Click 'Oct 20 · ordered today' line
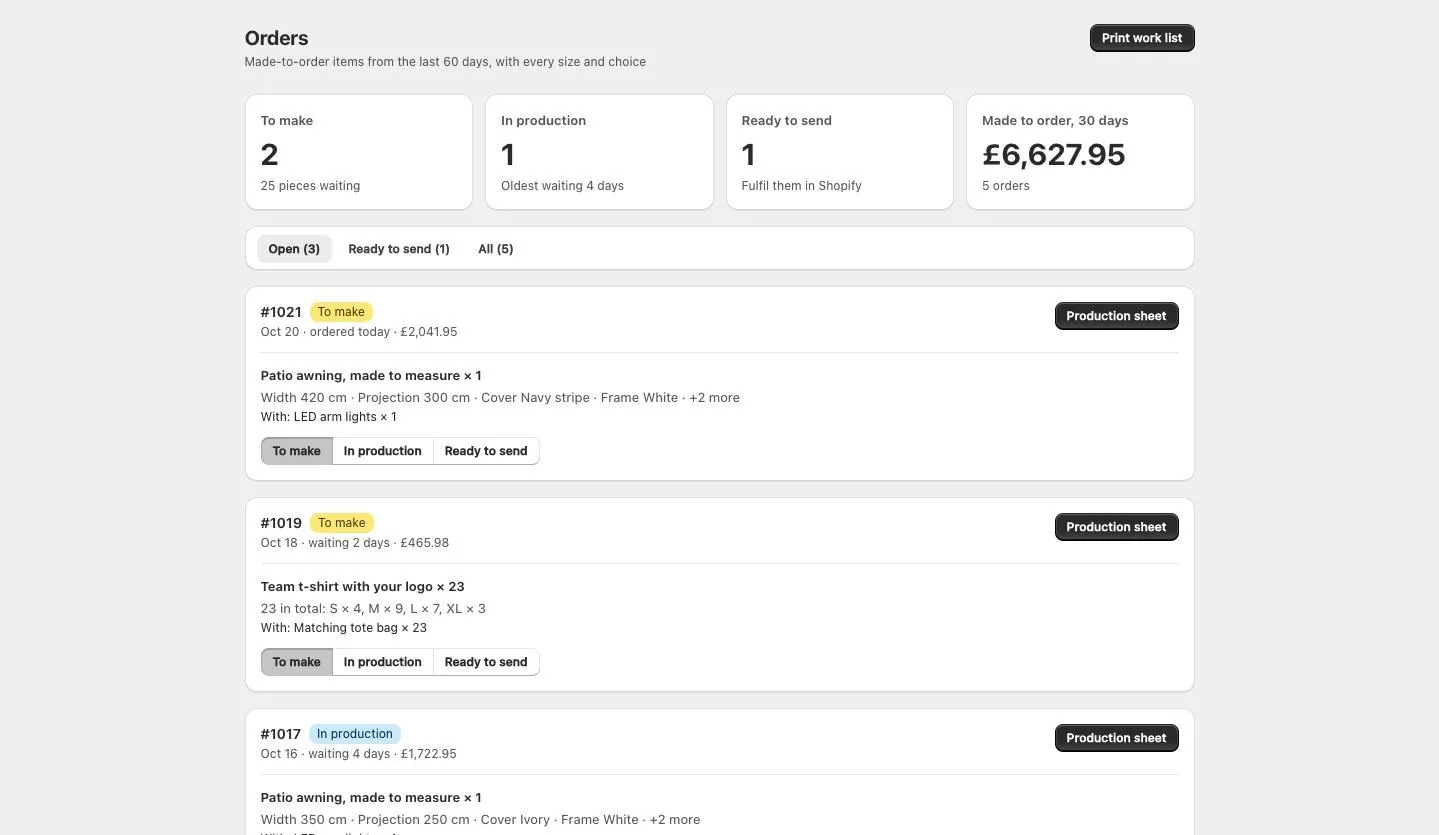The width and height of the screenshot is (1439, 835). pos(359,332)
